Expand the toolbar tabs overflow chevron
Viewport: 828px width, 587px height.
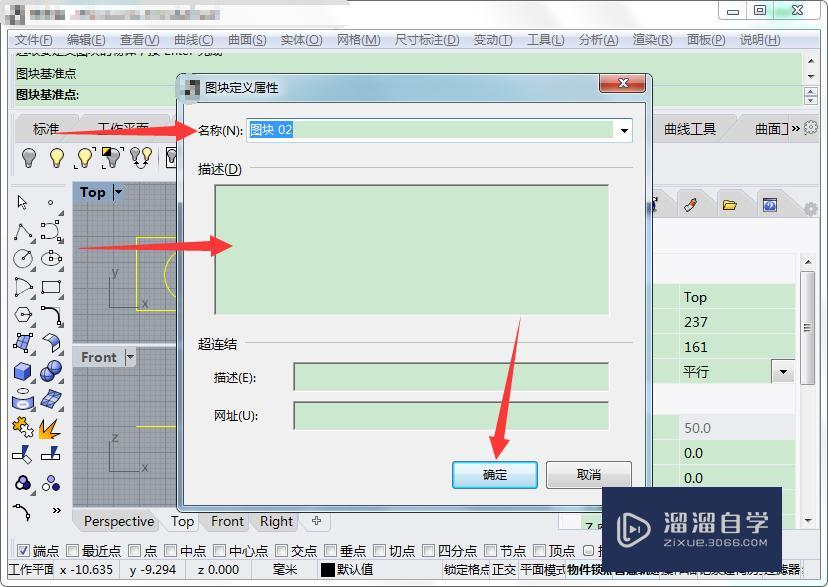click(795, 128)
